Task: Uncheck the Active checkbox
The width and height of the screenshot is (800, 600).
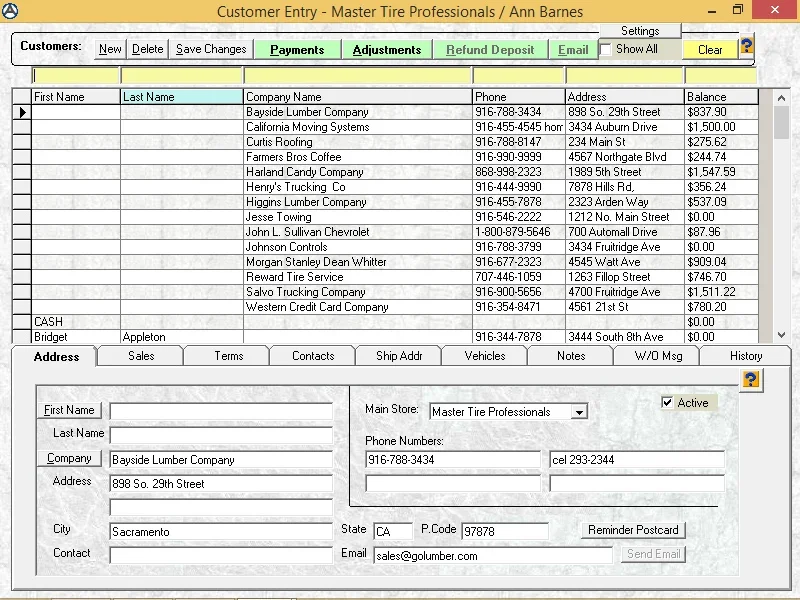Action: tap(668, 403)
